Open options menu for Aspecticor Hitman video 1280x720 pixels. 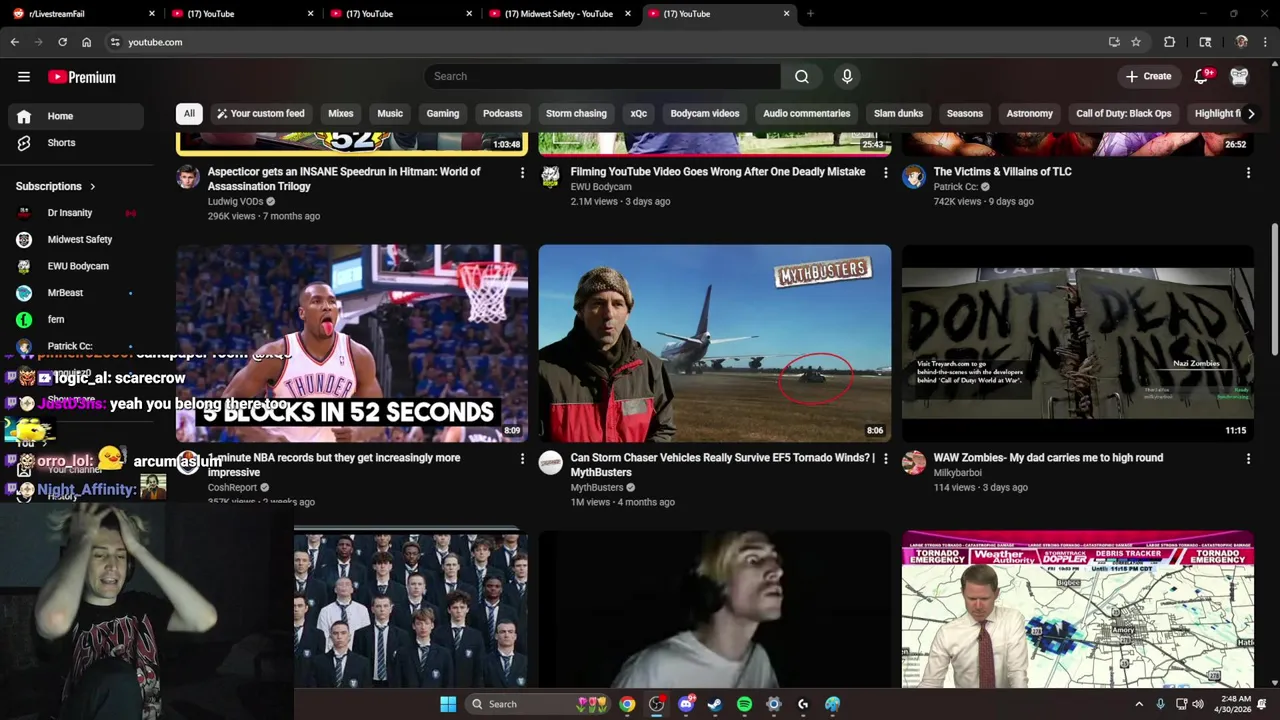[x=522, y=173]
